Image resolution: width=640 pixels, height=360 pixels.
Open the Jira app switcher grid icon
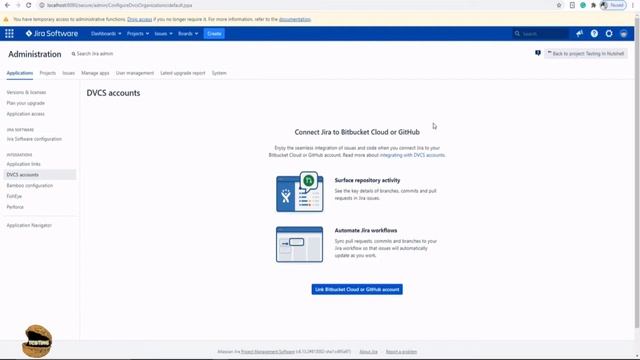[x=9, y=33]
